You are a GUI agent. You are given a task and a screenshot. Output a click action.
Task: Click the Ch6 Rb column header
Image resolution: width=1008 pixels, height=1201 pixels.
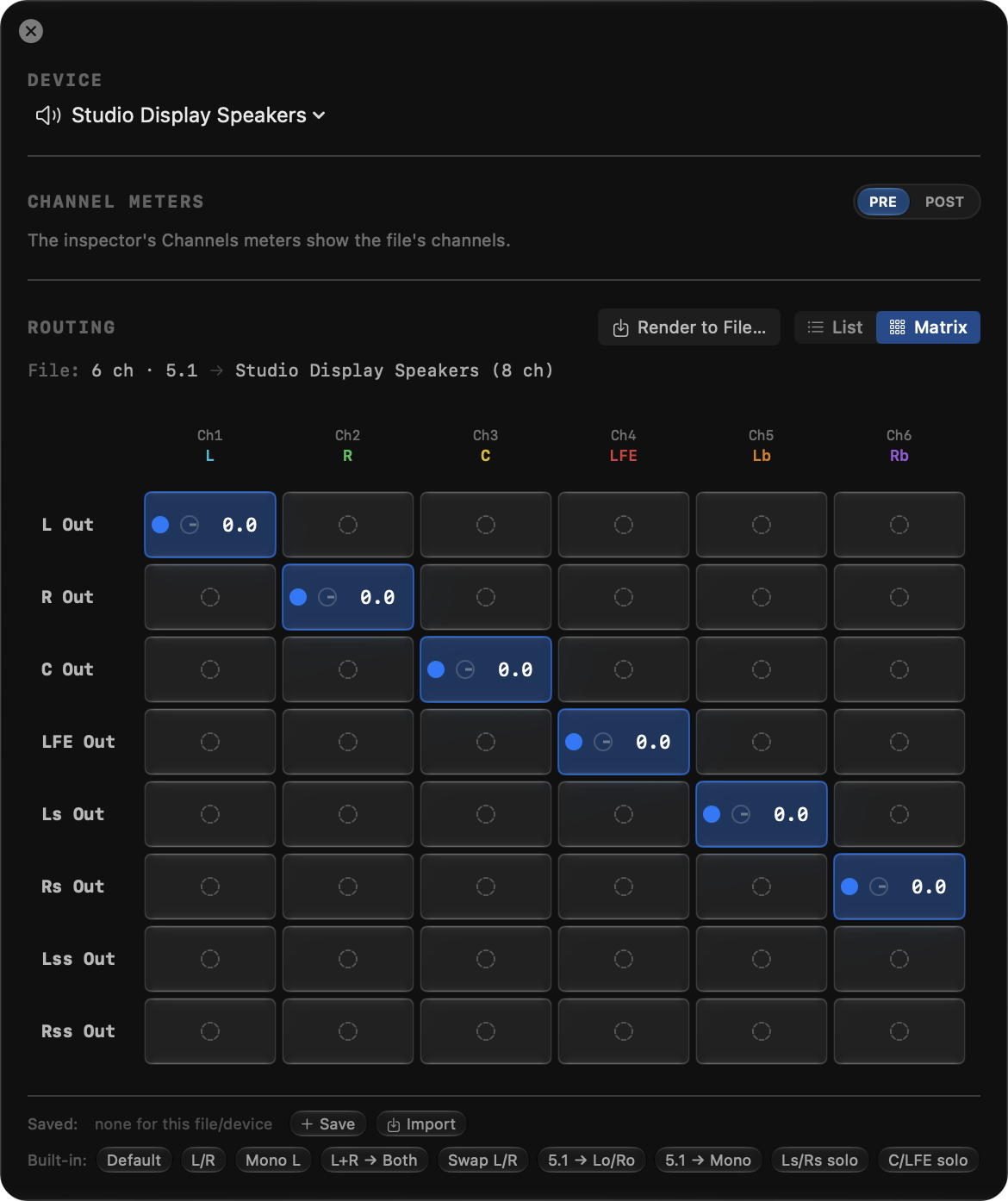click(x=899, y=445)
